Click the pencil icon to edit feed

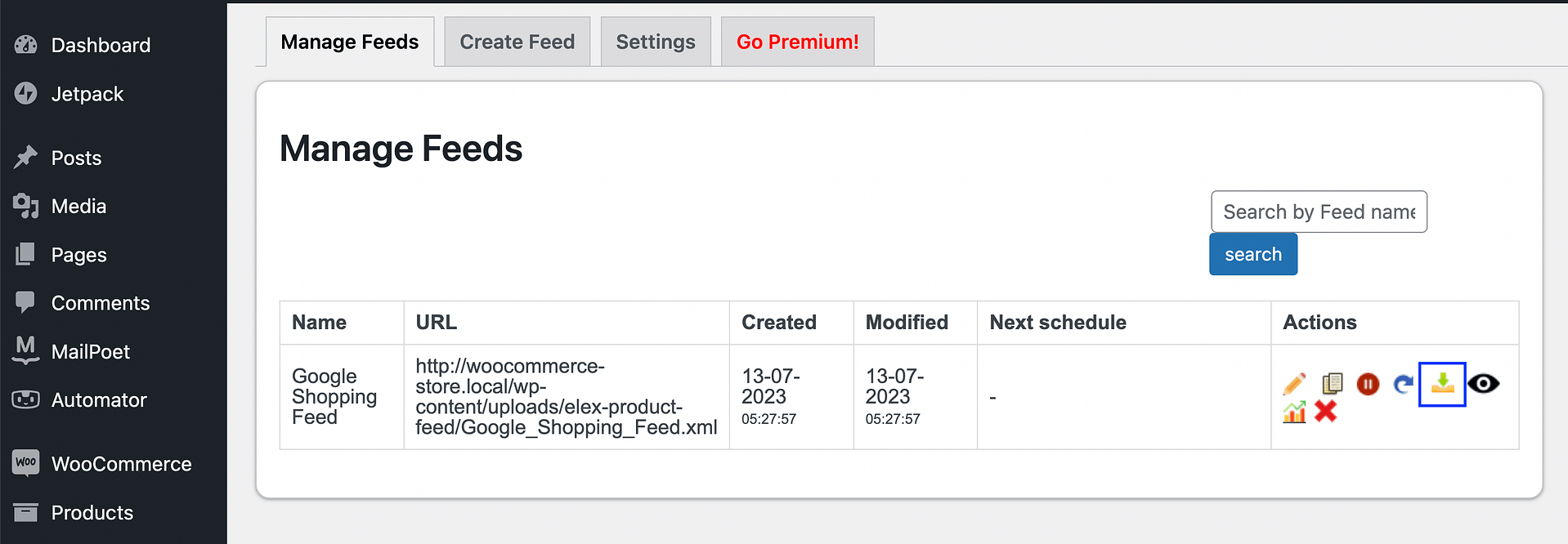point(1294,384)
